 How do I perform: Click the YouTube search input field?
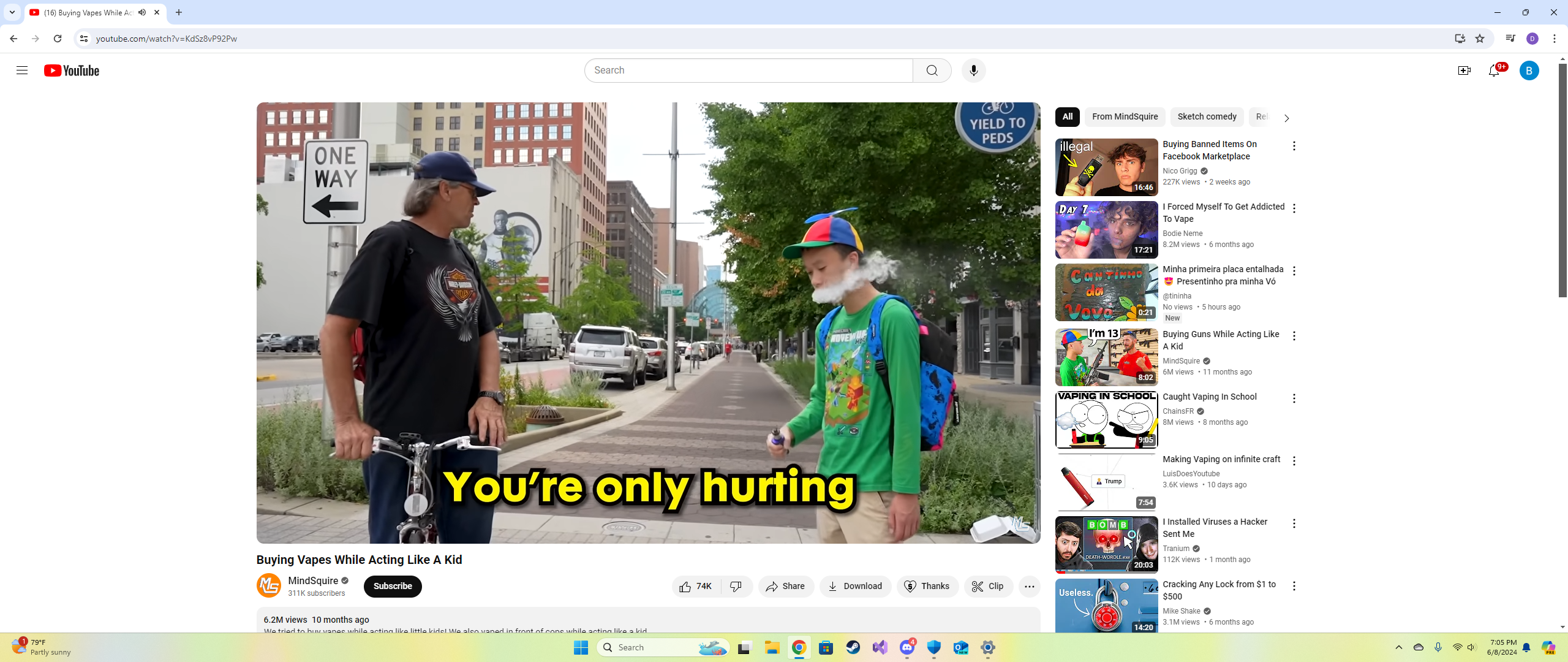tap(747, 70)
